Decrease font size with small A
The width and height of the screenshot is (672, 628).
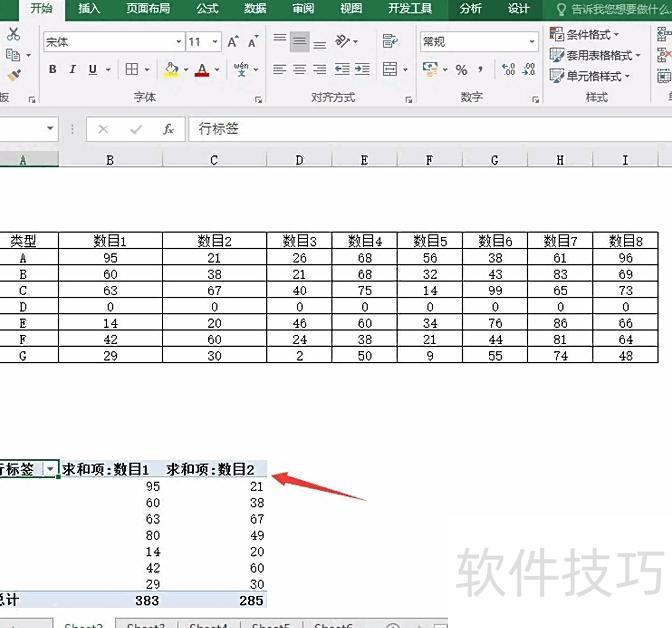(253, 42)
